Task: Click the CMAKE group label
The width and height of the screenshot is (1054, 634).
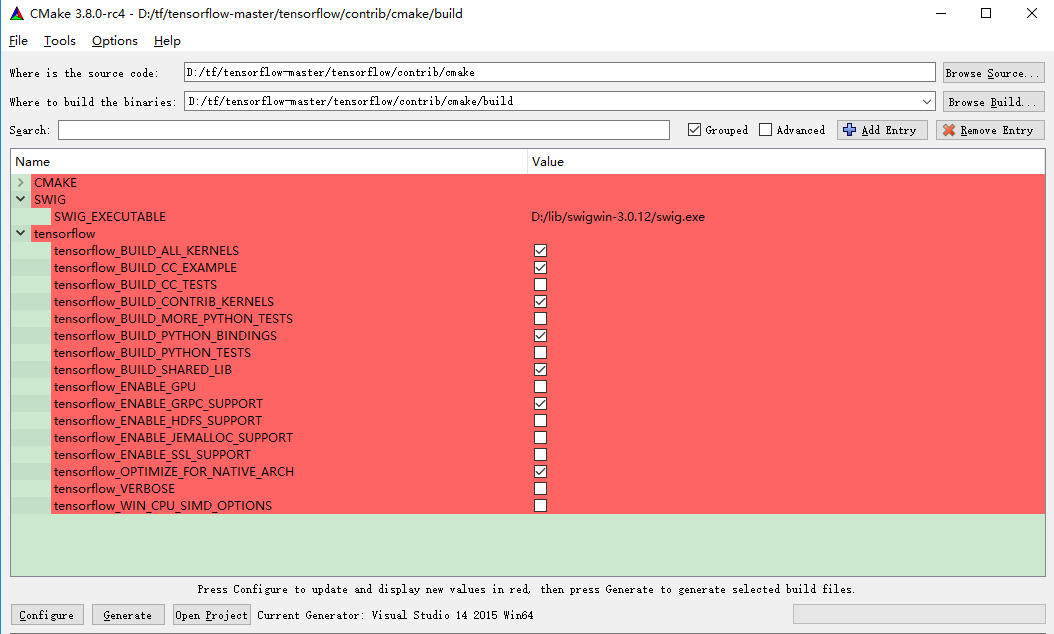Action: pos(55,182)
